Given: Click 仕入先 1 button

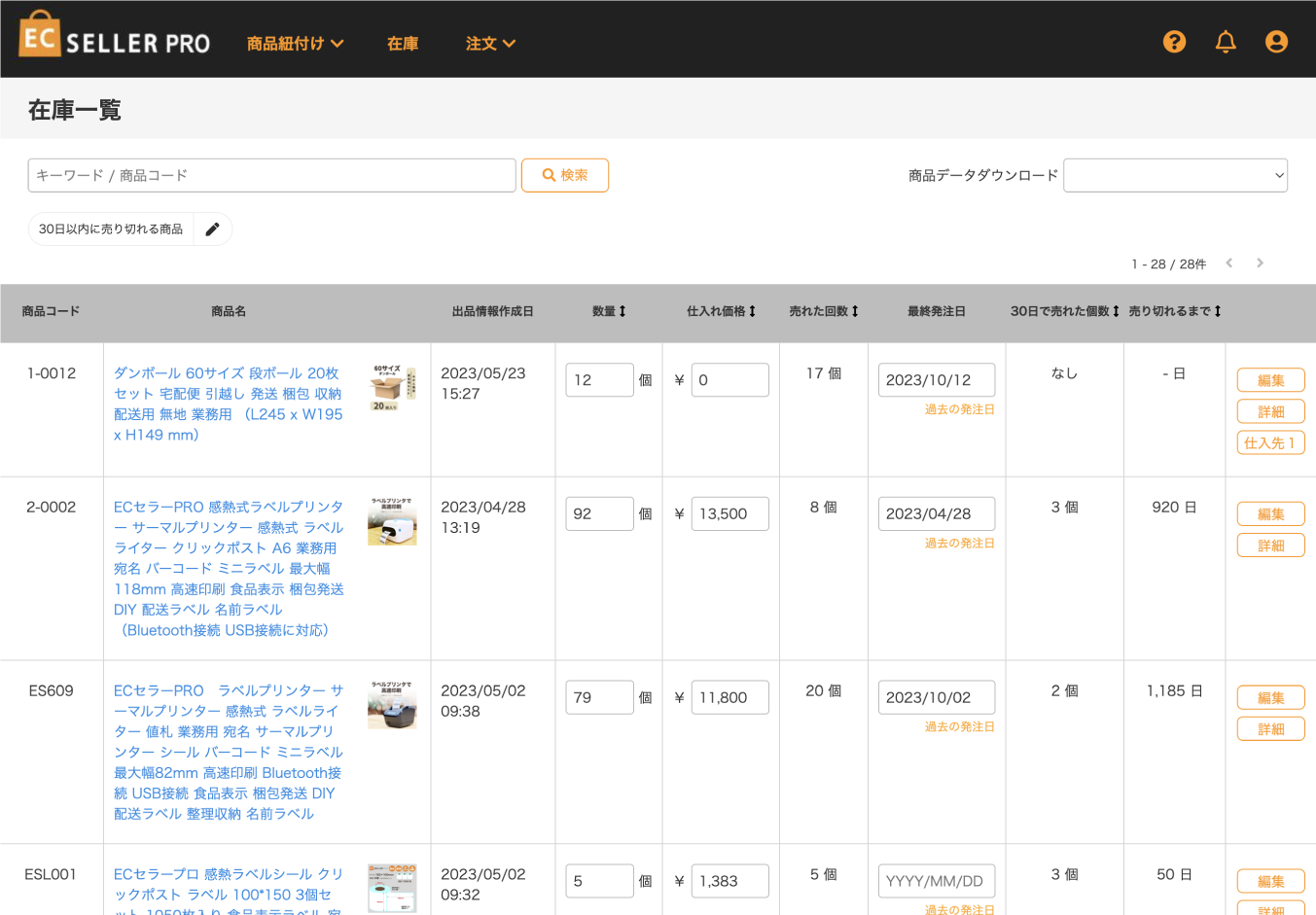Looking at the screenshot, I should coord(1270,442).
